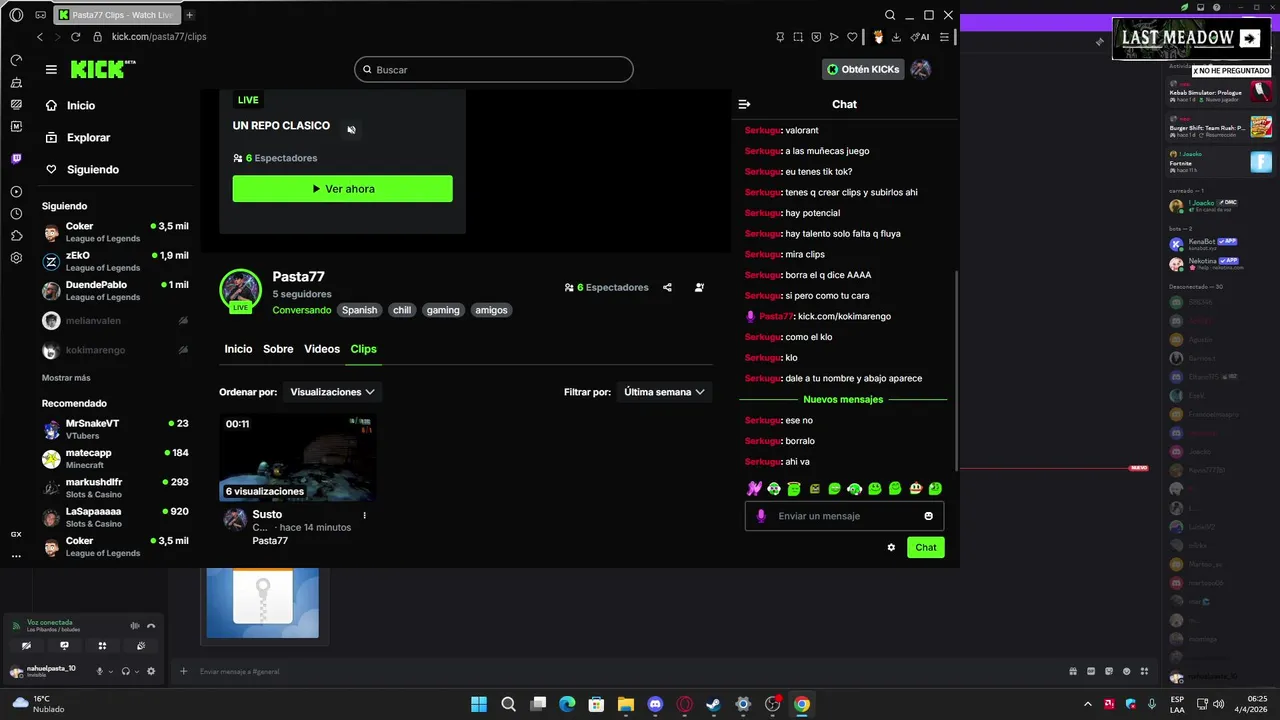Unmute the UN REPO CLASICO stream preview
The image size is (1280, 720).
click(x=351, y=130)
